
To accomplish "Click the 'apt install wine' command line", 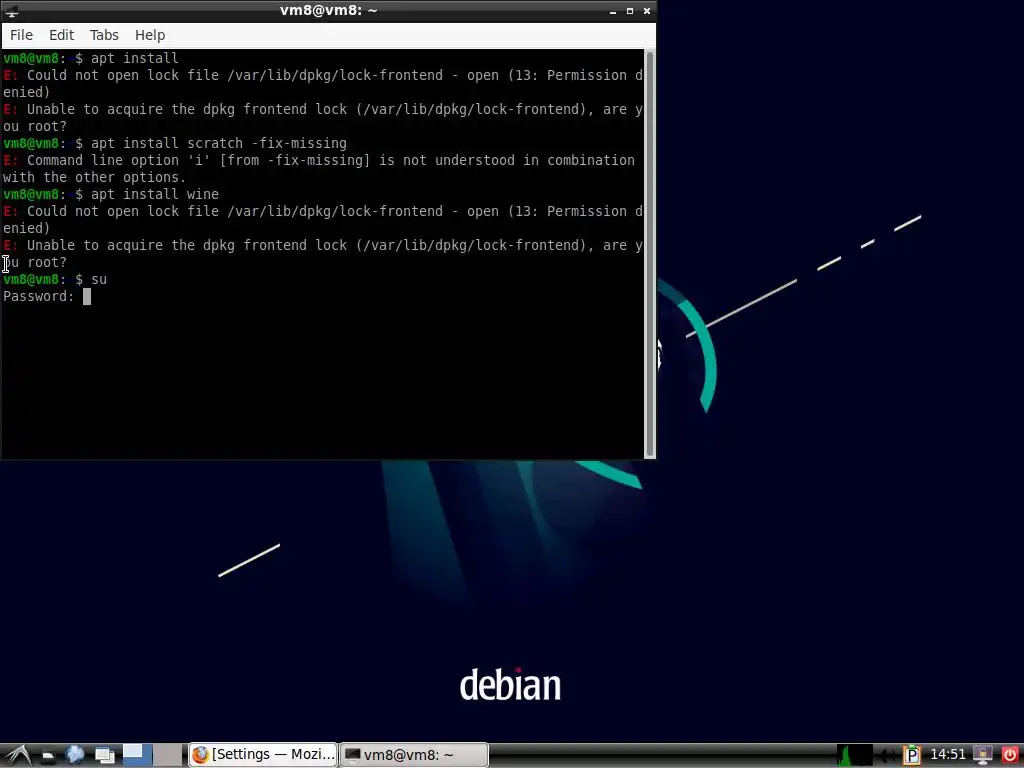I will point(155,195).
